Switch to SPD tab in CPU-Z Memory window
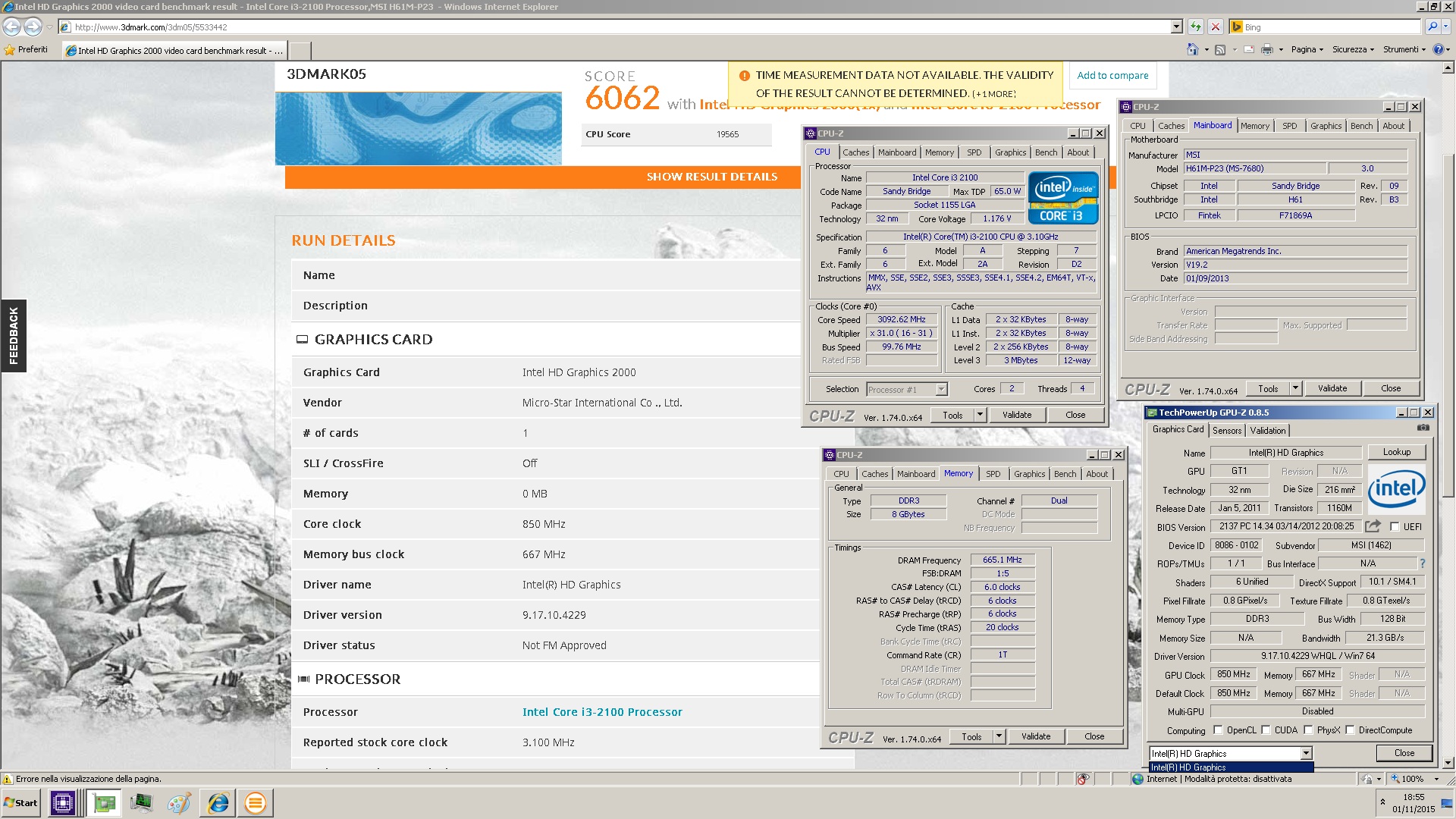 point(993,474)
